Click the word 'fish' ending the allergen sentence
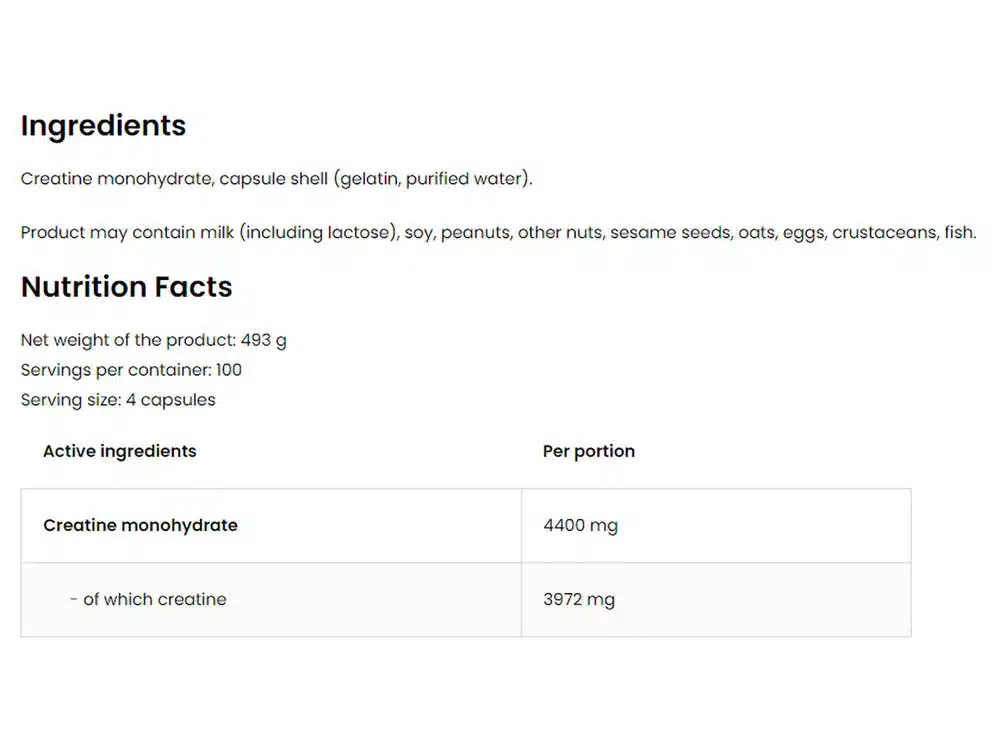Viewport: 1000px width, 756px height. [959, 232]
